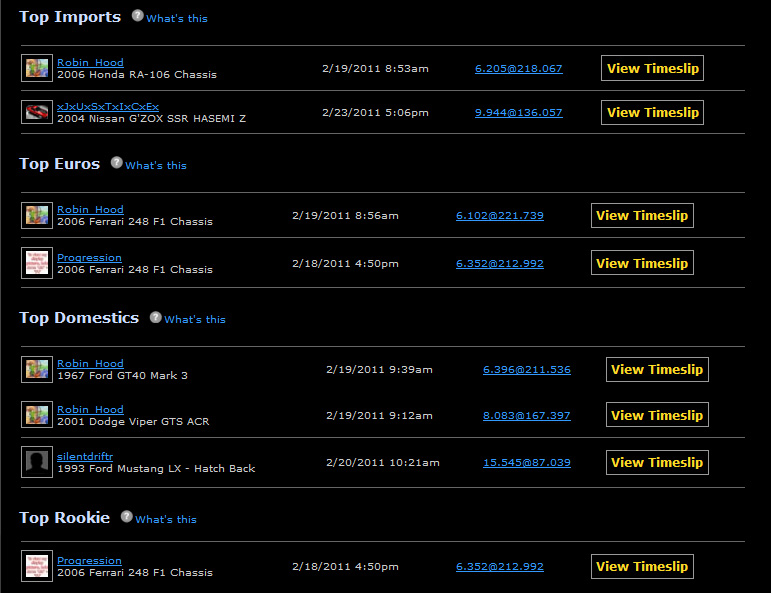Open Robin_Hood avatar in Honda RA-106 row

pos(36,68)
